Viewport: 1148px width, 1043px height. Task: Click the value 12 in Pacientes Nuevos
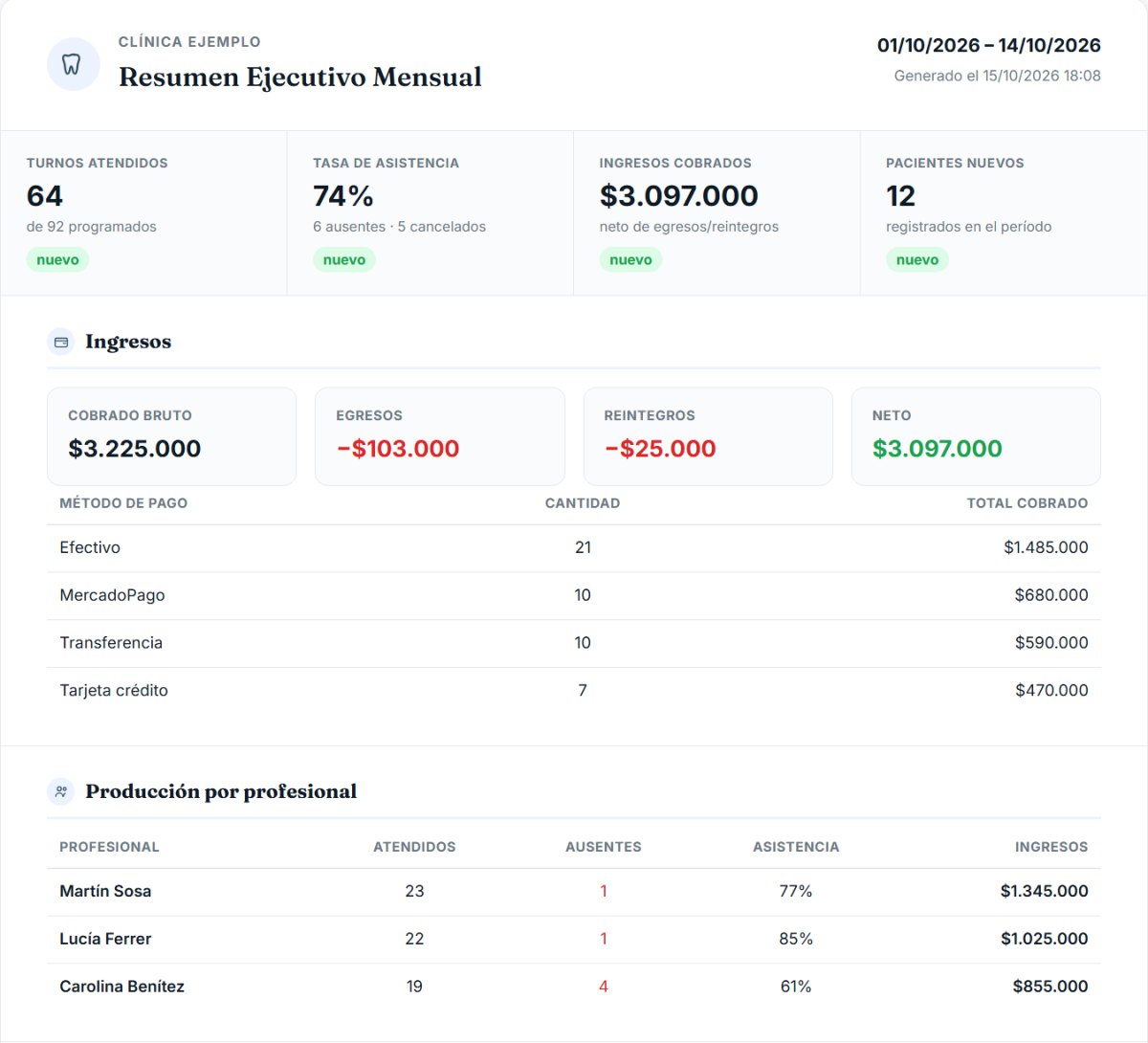(901, 195)
